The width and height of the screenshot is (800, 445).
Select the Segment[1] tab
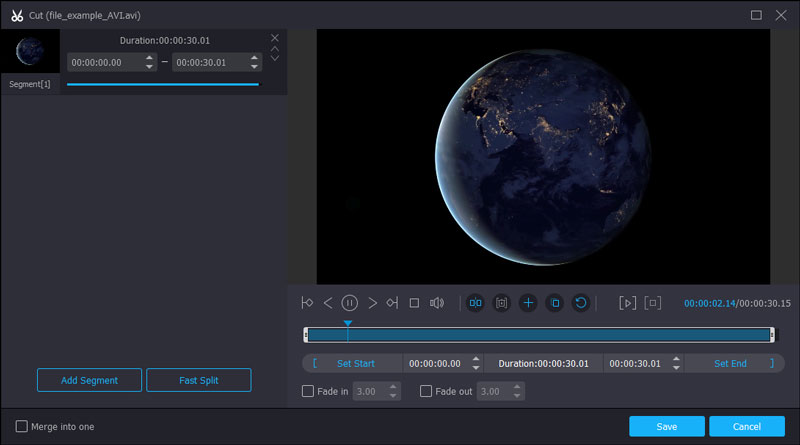(x=30, y=84)
